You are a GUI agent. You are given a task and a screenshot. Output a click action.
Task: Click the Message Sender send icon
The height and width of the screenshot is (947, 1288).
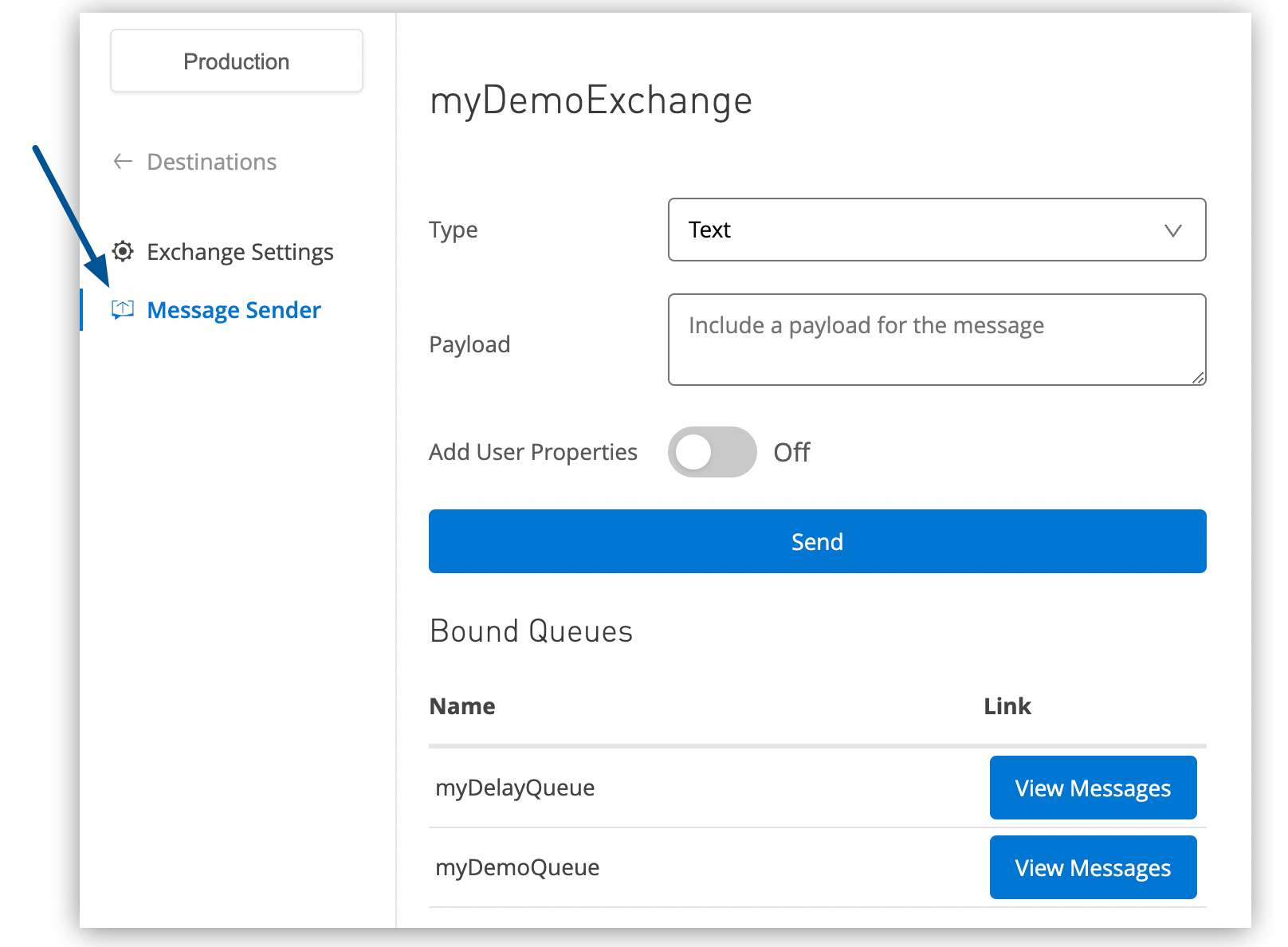(x=123, y=309)
